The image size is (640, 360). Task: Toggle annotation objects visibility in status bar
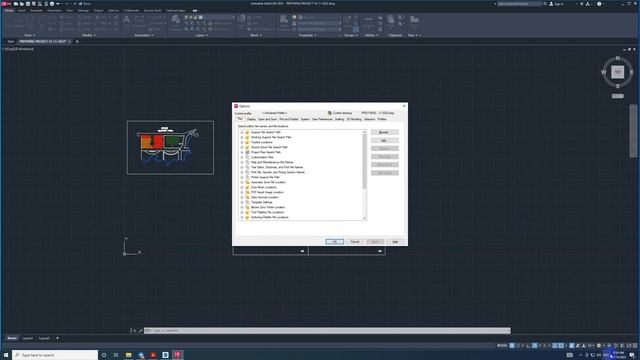[x=571, y=346]
